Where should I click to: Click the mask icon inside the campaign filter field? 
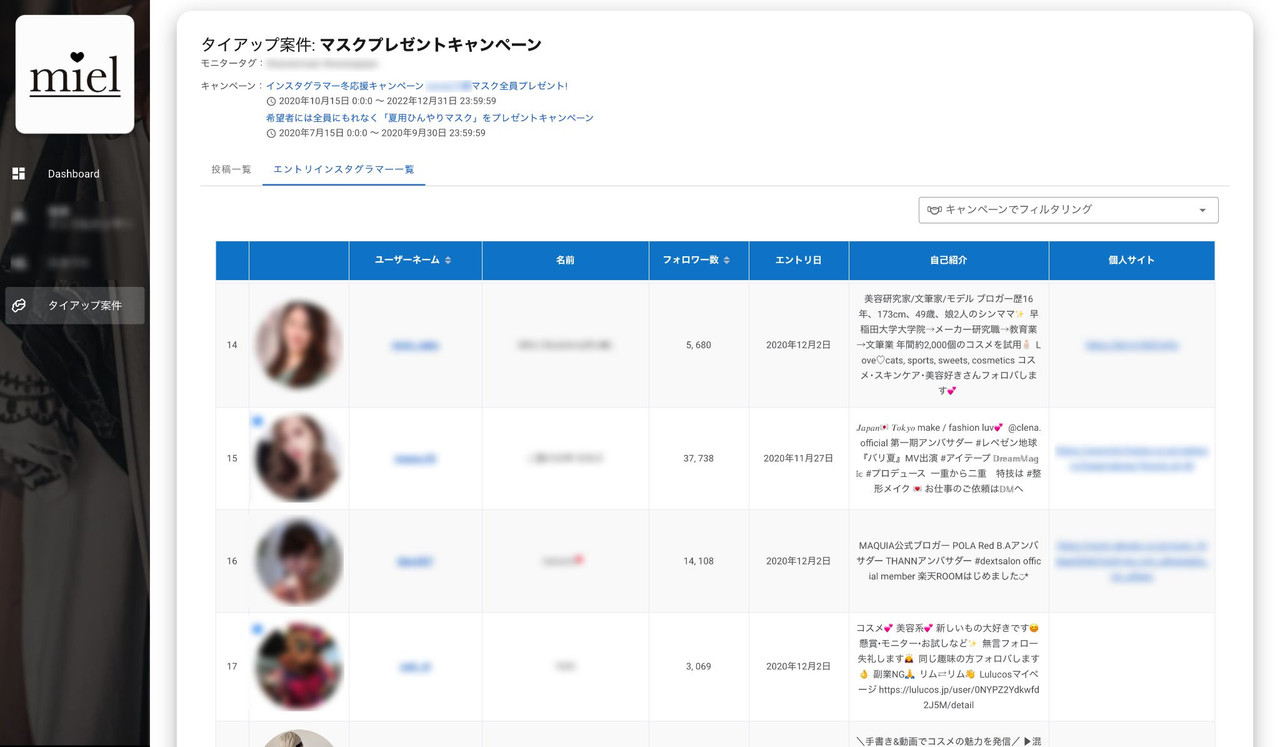[934, 210]
